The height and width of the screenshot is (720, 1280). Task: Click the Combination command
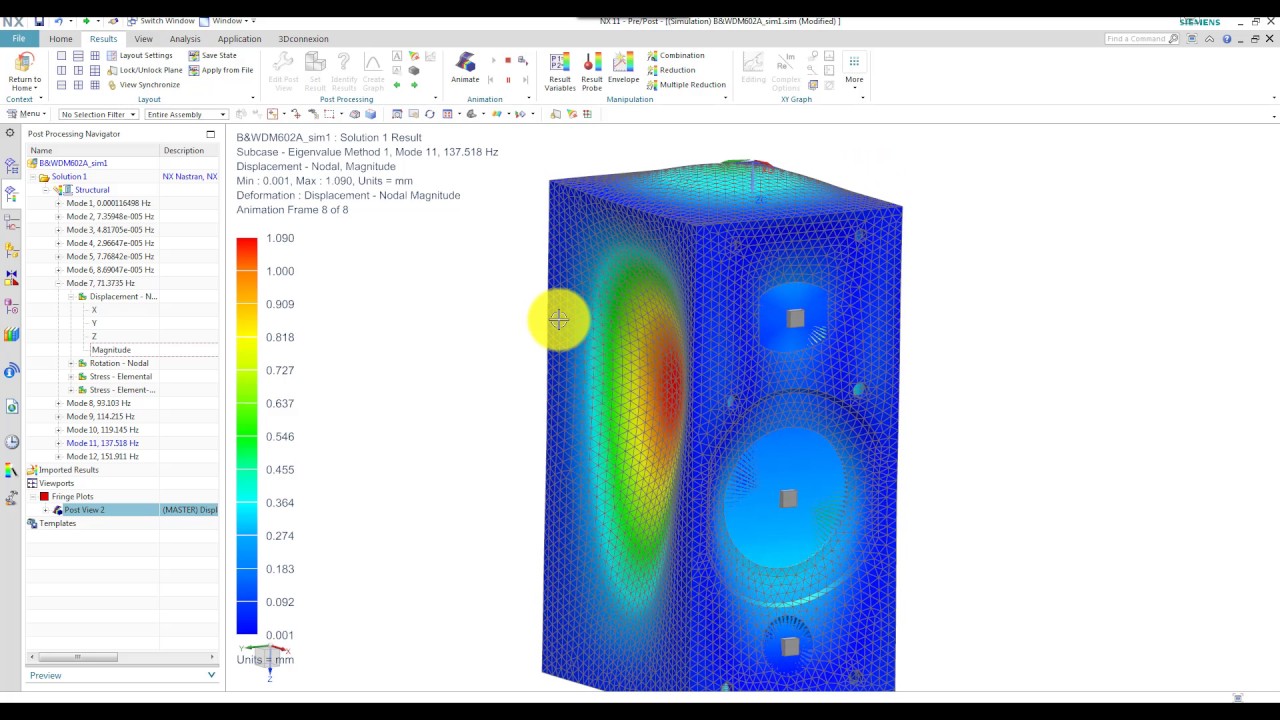pos(675,56)
